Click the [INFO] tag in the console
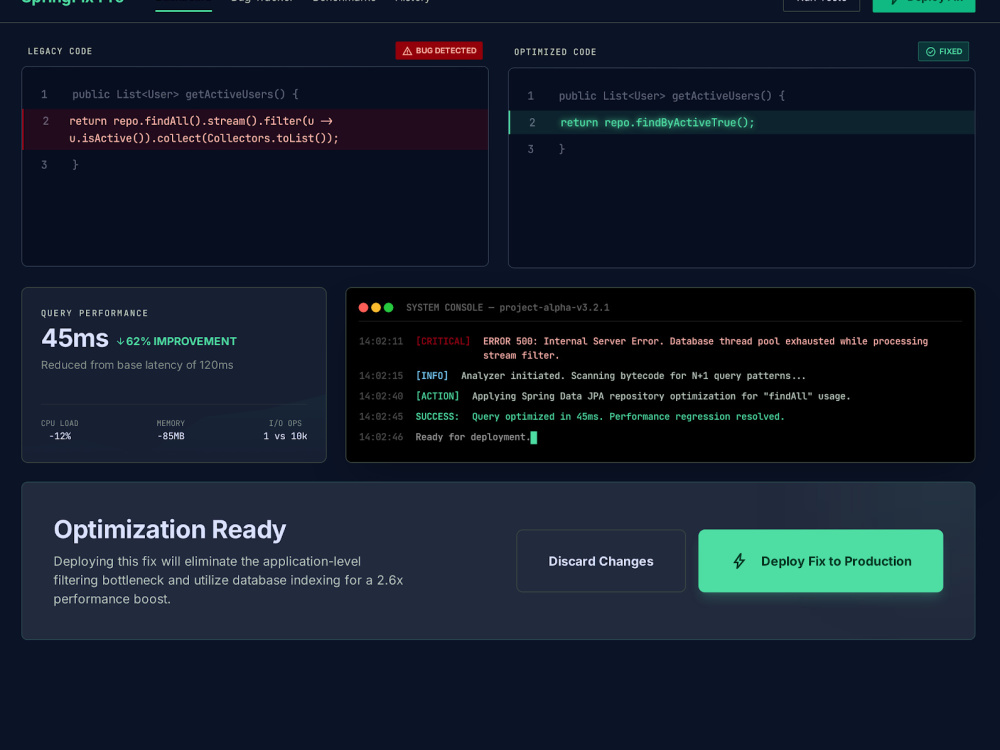The height and width of the screenshot is (750, 1000). coord(432,376)
